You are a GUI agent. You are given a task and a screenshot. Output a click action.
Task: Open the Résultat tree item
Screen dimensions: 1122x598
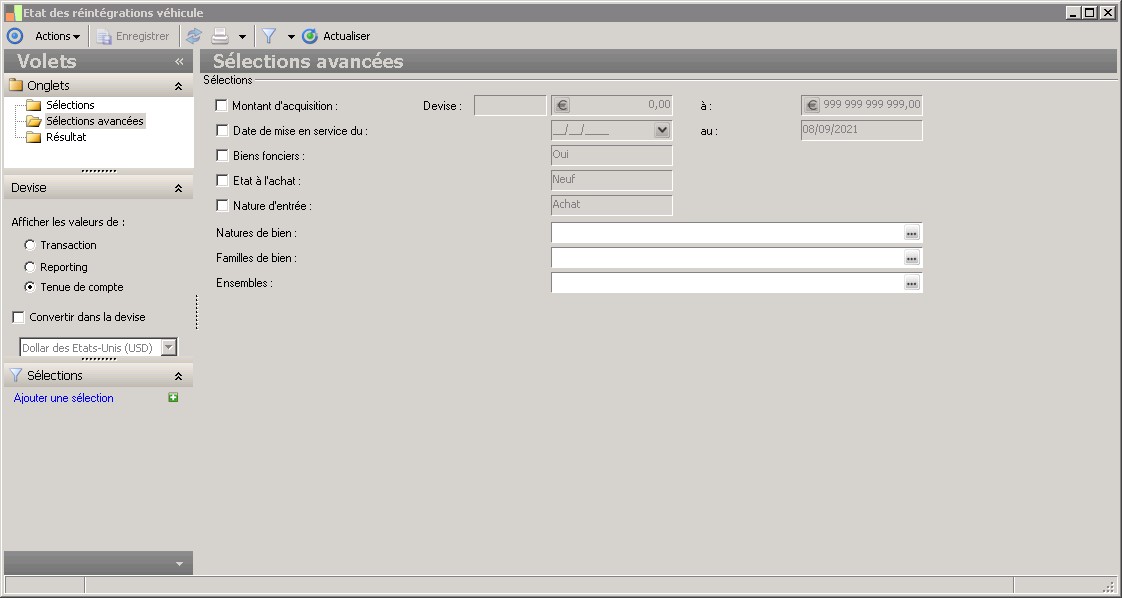(66, 137)
